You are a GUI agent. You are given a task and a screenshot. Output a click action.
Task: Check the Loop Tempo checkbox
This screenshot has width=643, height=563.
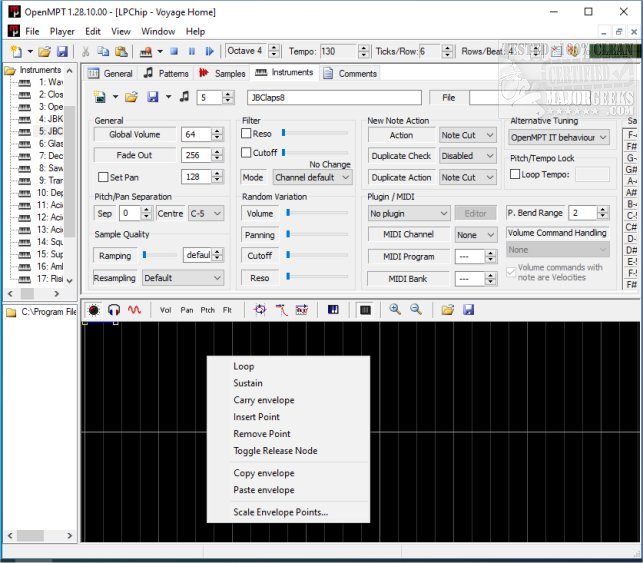[x=515, y=174]
